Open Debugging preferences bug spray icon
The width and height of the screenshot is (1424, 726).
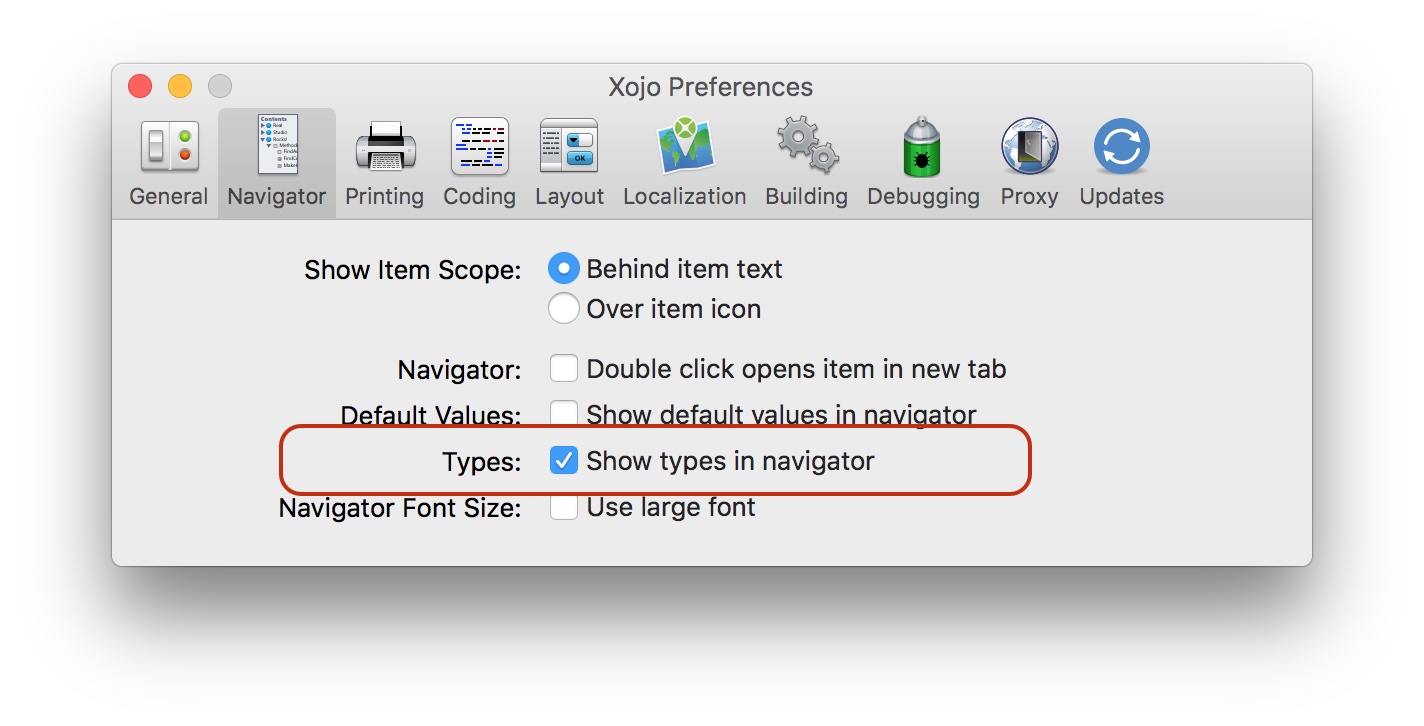tap(922, 146)
